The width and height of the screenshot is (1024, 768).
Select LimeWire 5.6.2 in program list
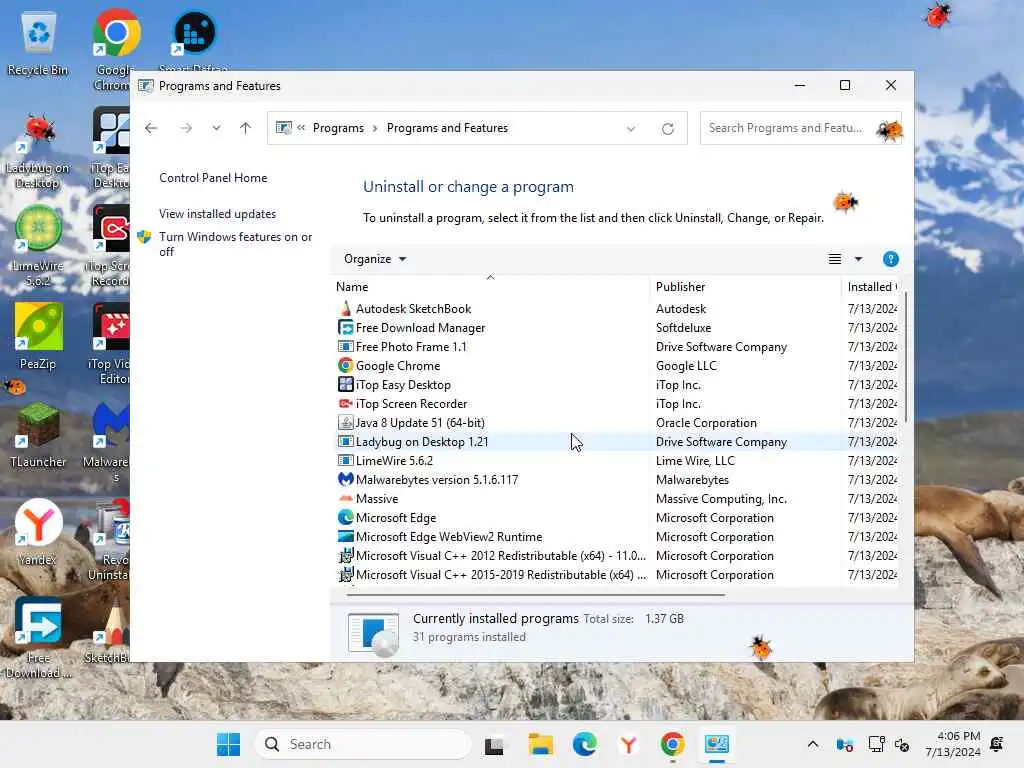point(615,461)
